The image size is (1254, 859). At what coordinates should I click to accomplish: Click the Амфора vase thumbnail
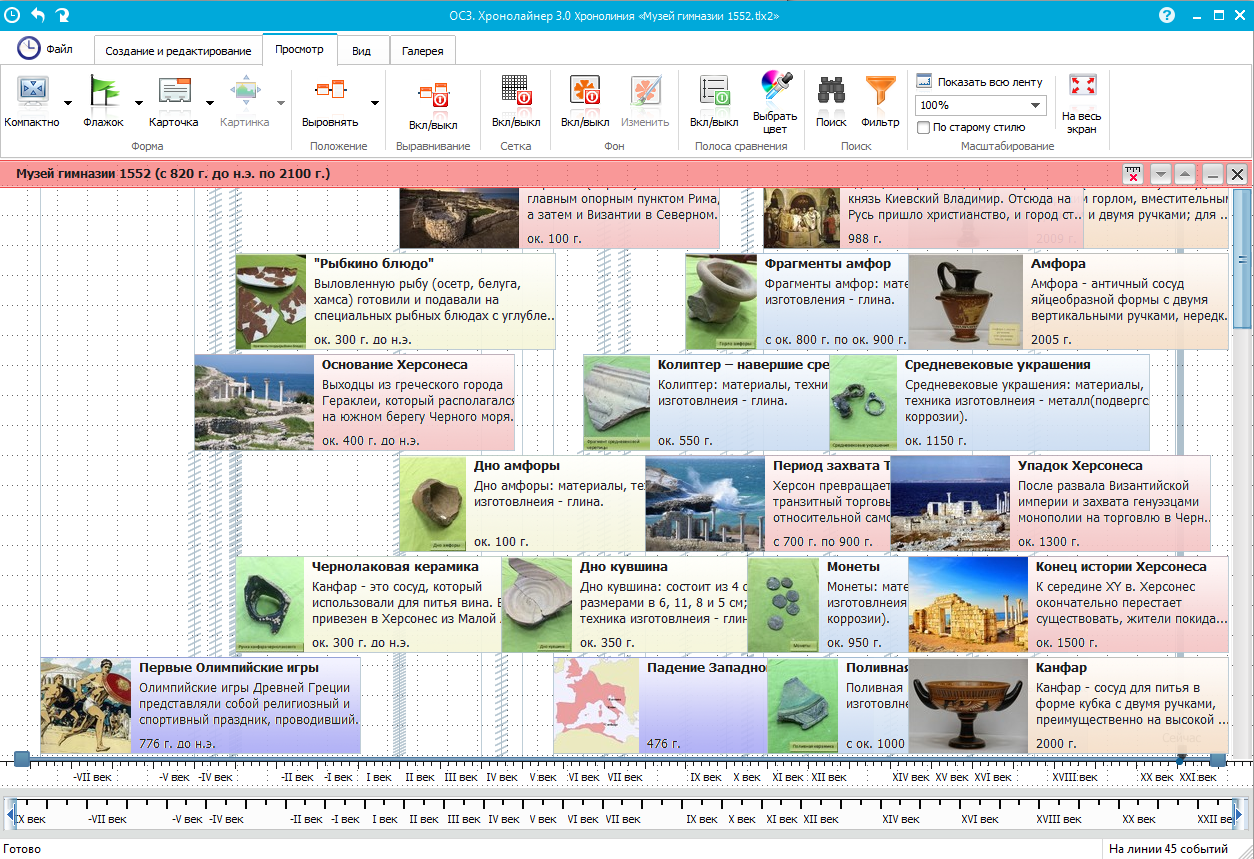(x=967, y=301)
